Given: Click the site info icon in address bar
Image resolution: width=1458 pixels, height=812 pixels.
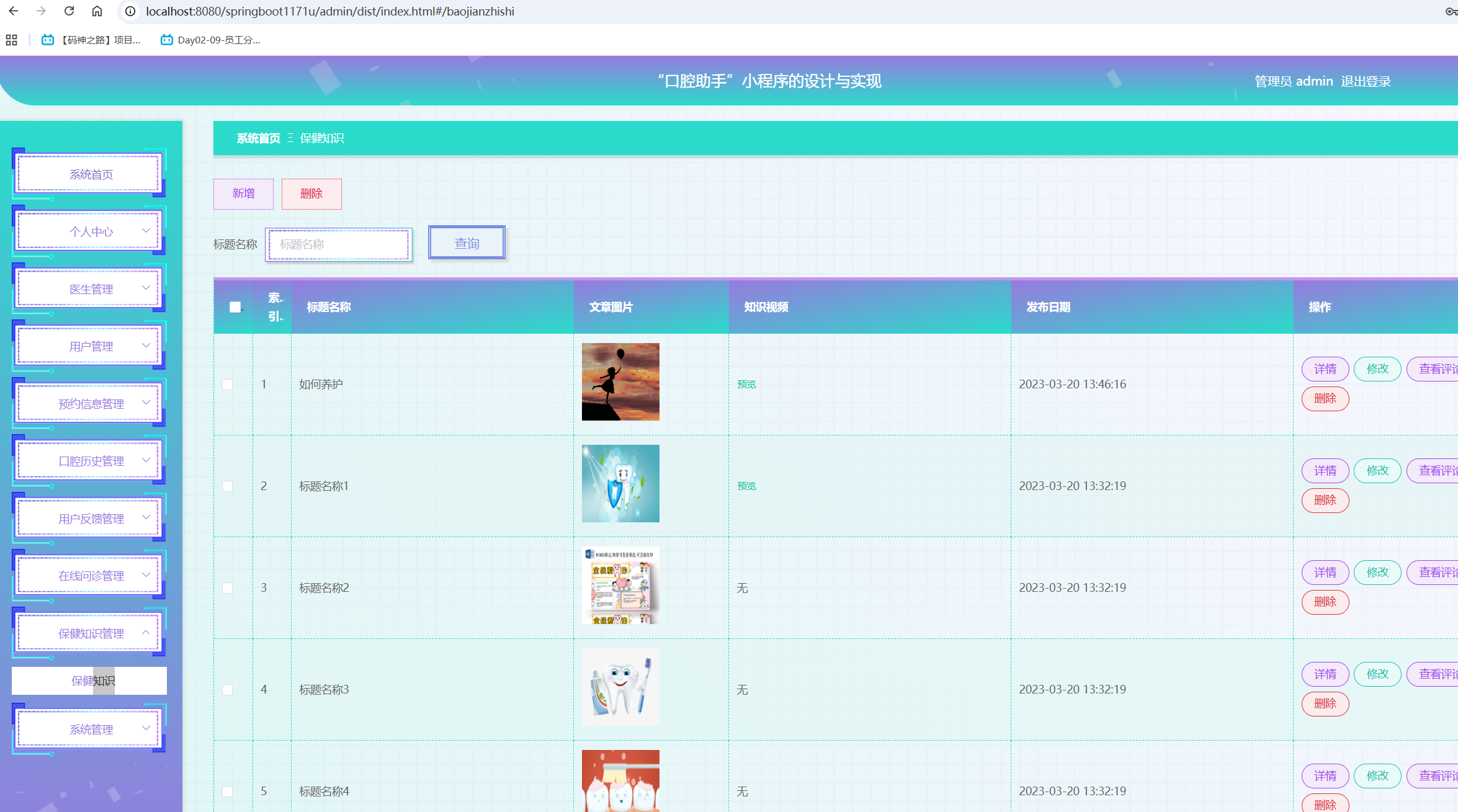Looking at the screenshot, I should (130, 11).
